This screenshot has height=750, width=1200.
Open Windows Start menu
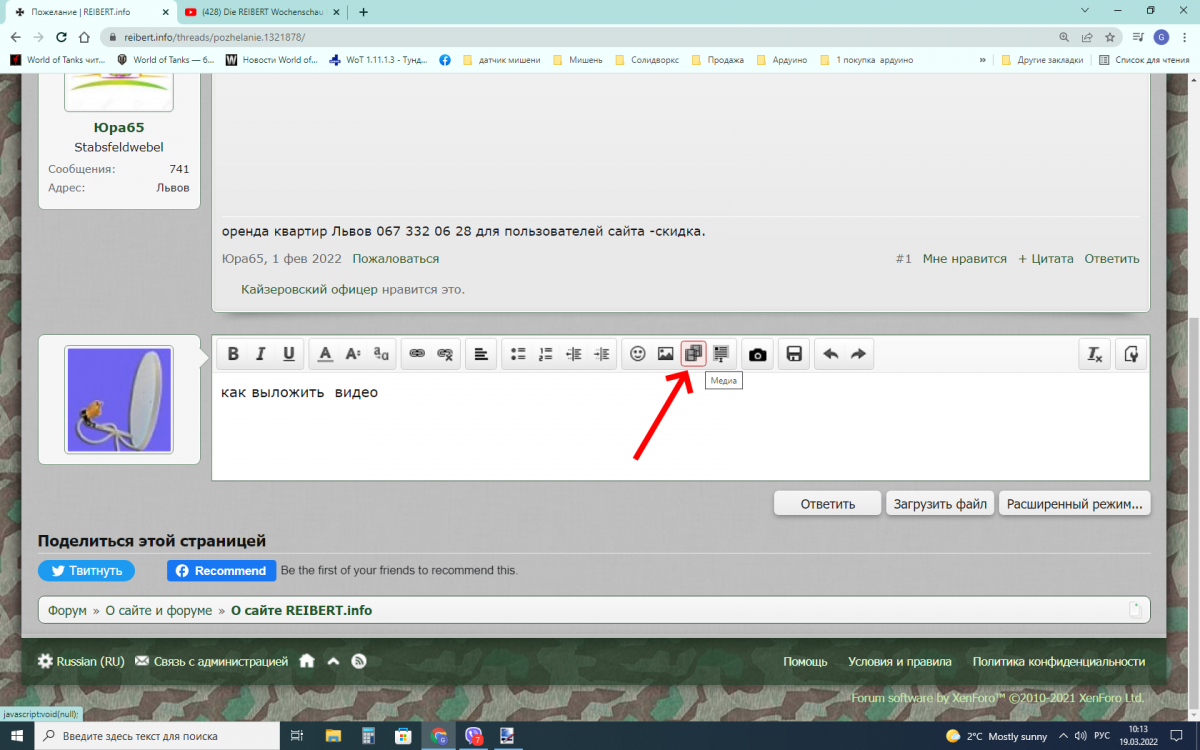(x=17, y=736)
